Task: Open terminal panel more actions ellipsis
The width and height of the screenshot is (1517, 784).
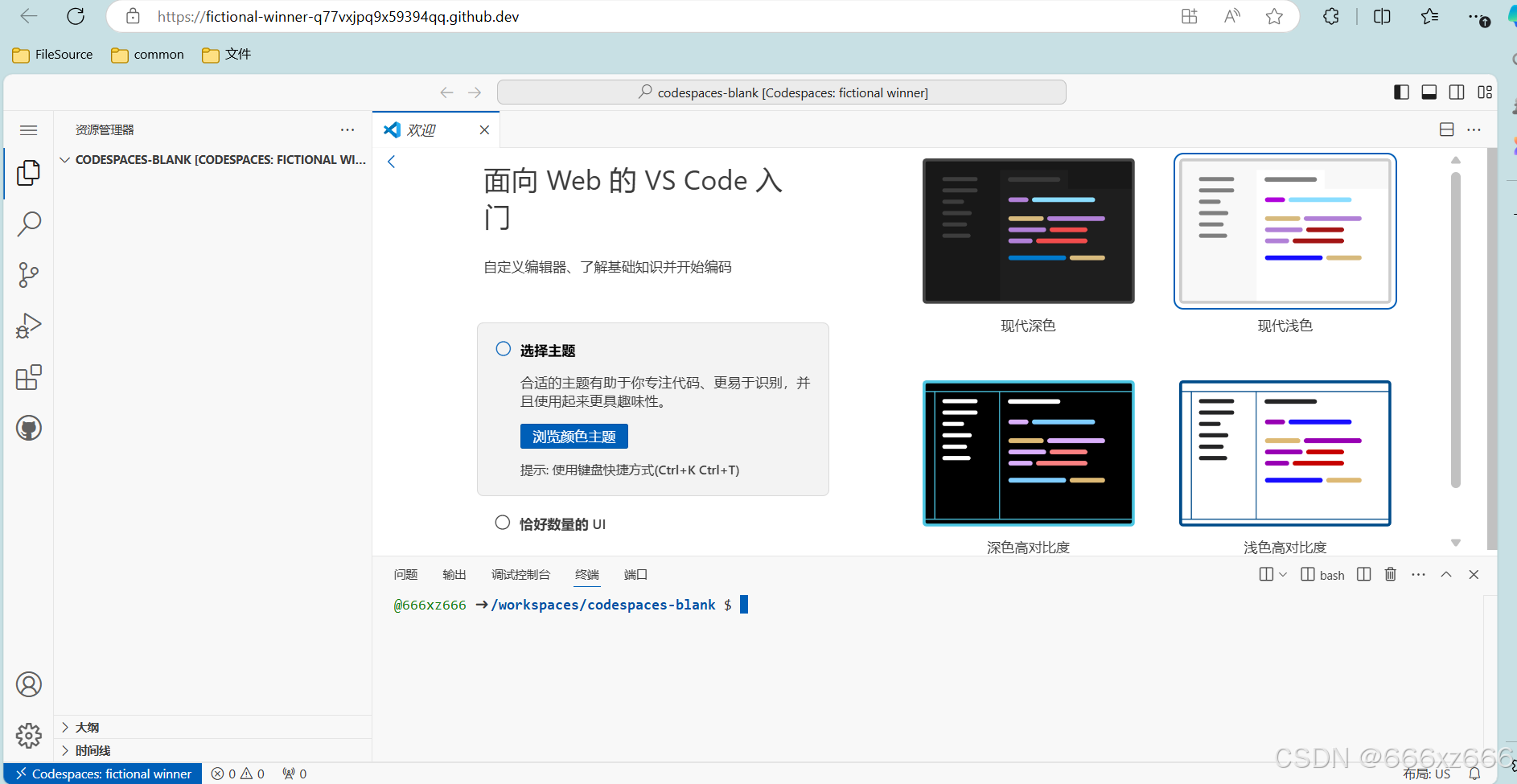Action: pyautogui.click(x=1418, y=574)
